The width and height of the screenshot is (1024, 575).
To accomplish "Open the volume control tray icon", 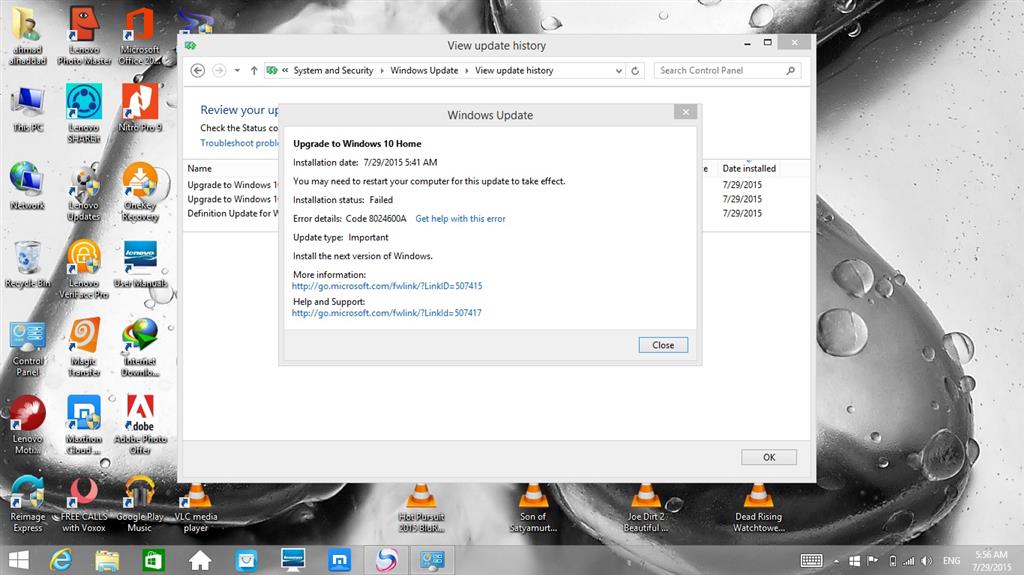I will (927, 561).
